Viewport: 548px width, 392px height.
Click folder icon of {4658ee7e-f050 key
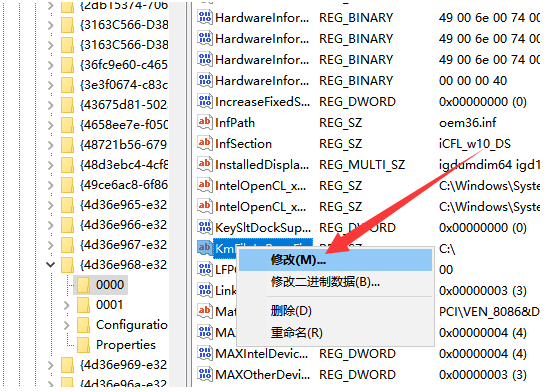click(67, 125)
